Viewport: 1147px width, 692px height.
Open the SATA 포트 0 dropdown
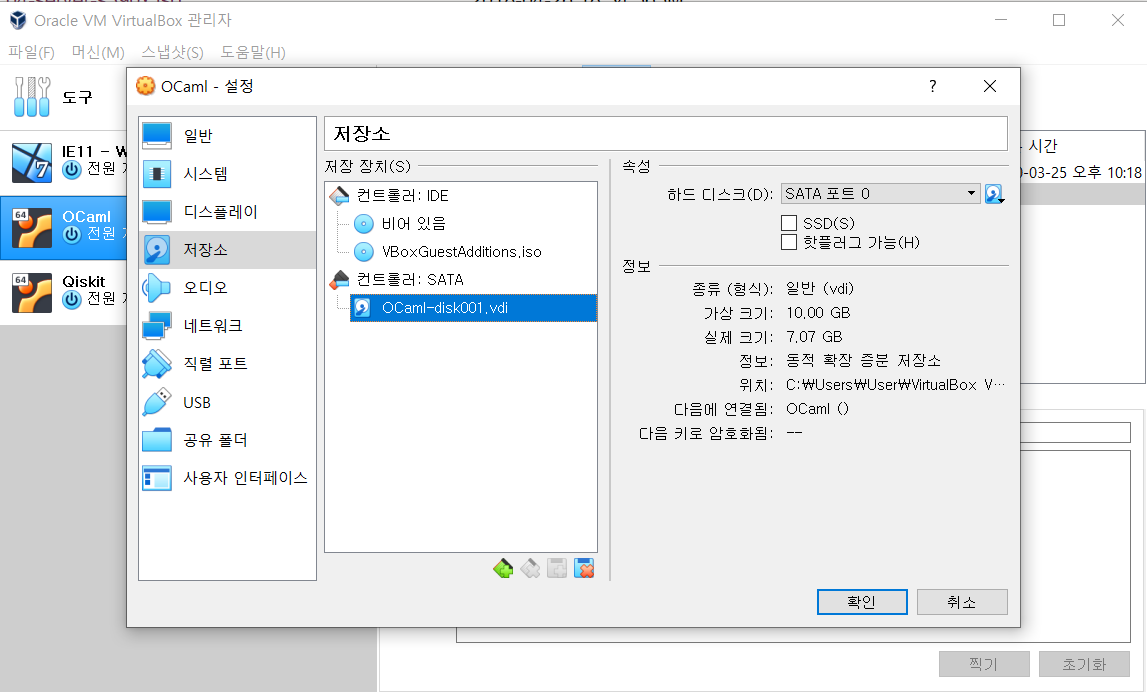click(881, 194)
